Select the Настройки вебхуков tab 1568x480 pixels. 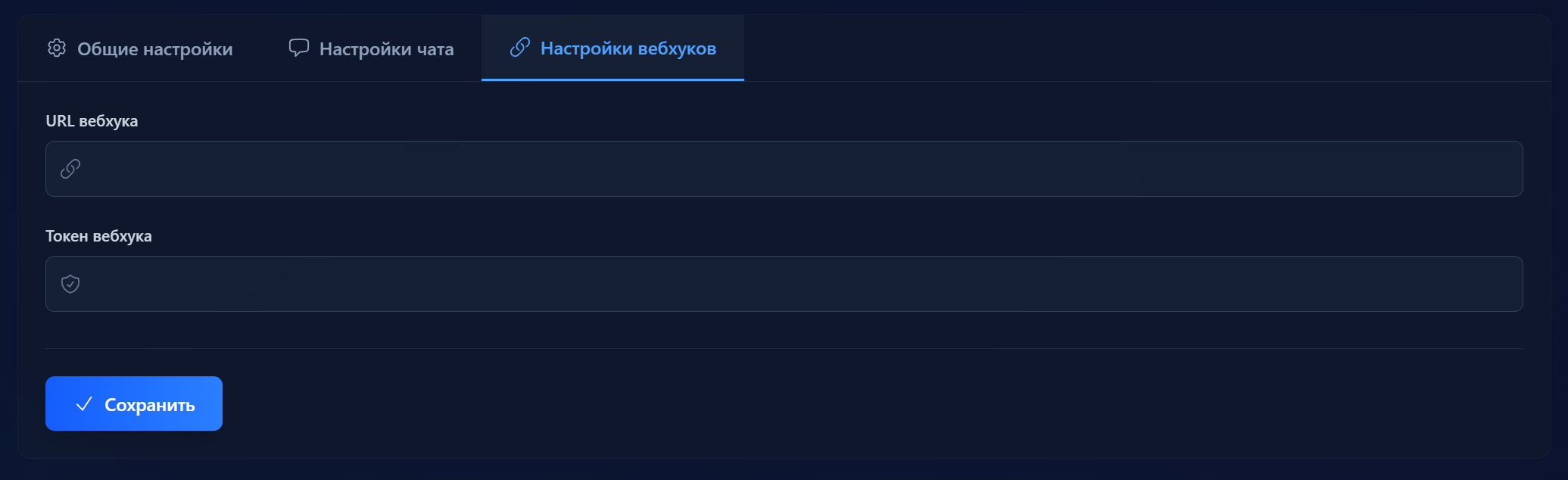tap(628, 48)
